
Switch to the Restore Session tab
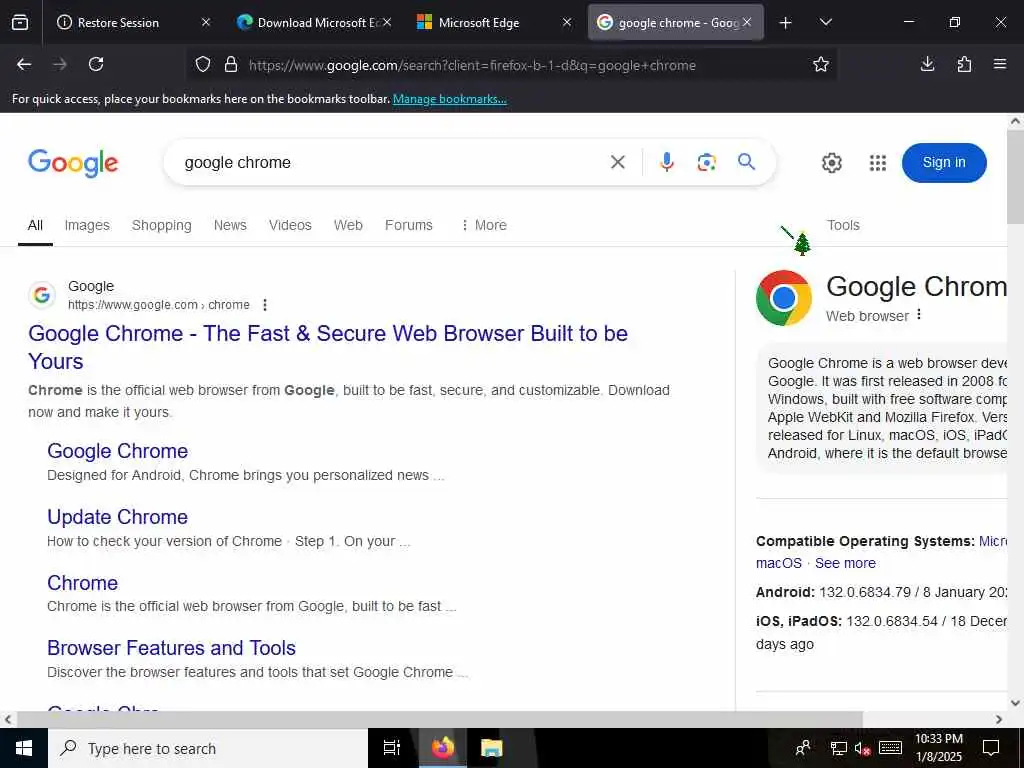click(118, 23)
